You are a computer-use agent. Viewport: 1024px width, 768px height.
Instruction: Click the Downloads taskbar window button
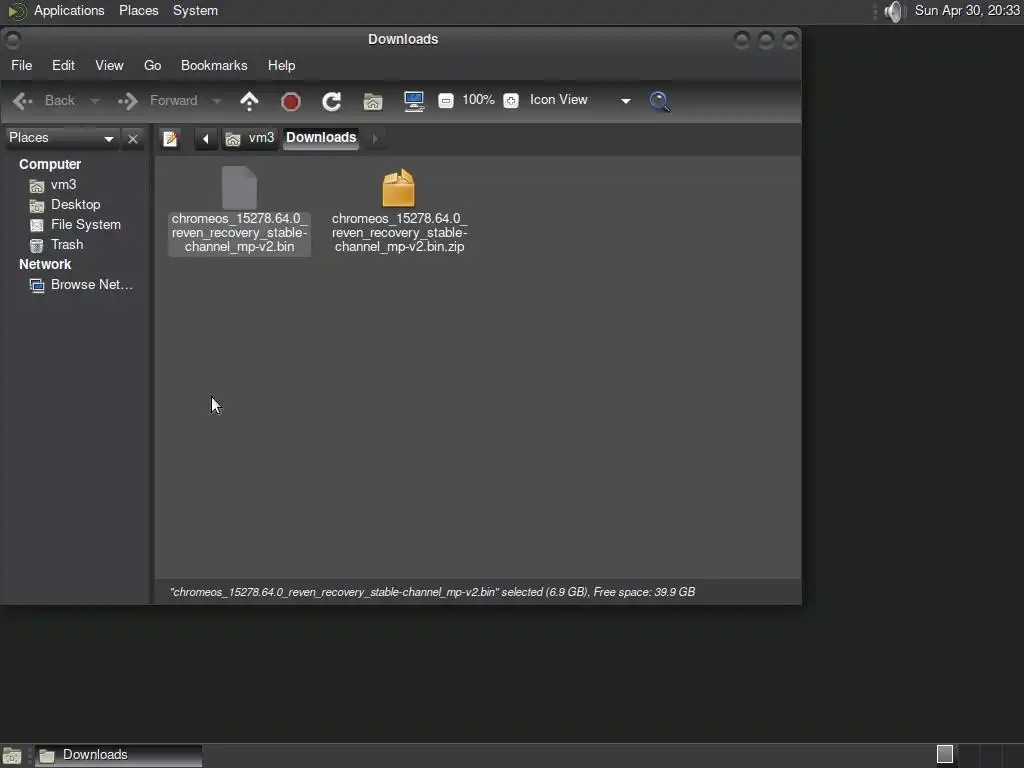pyautogui.click(x=118, y=756)
